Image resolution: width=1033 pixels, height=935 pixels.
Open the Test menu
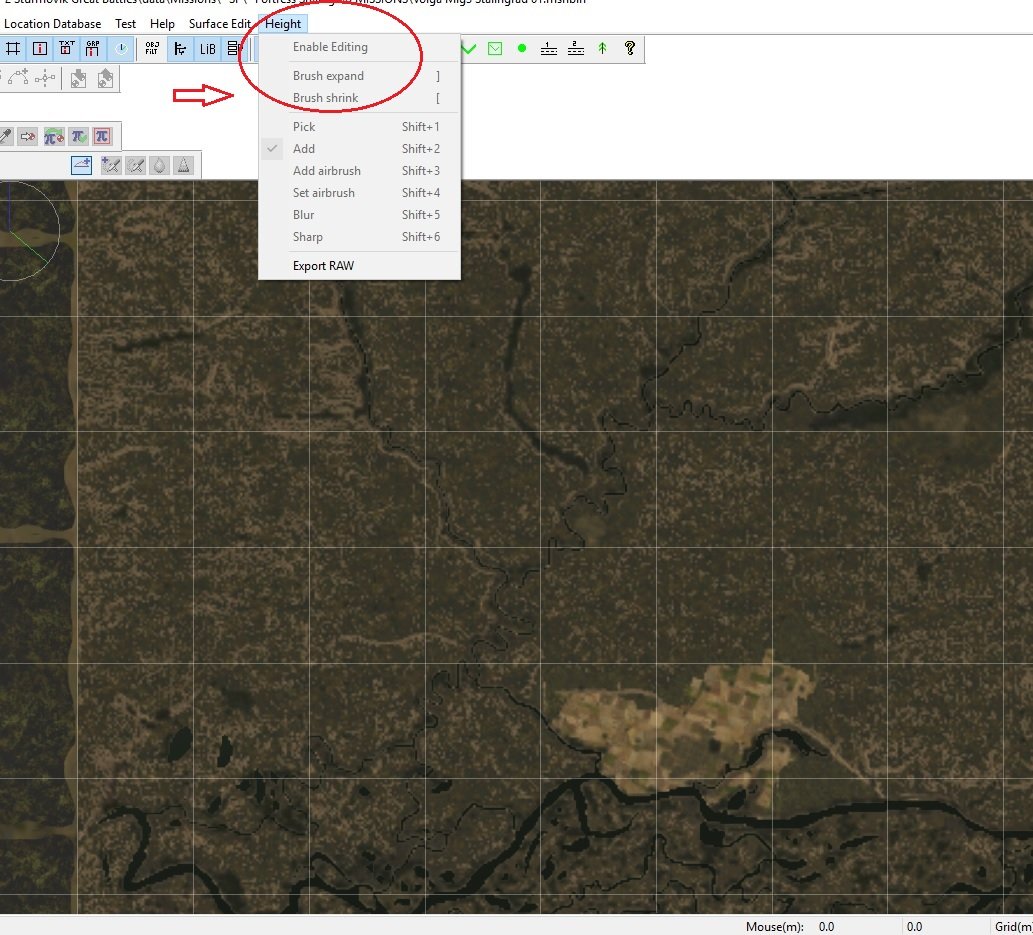(x=125, y=24)
